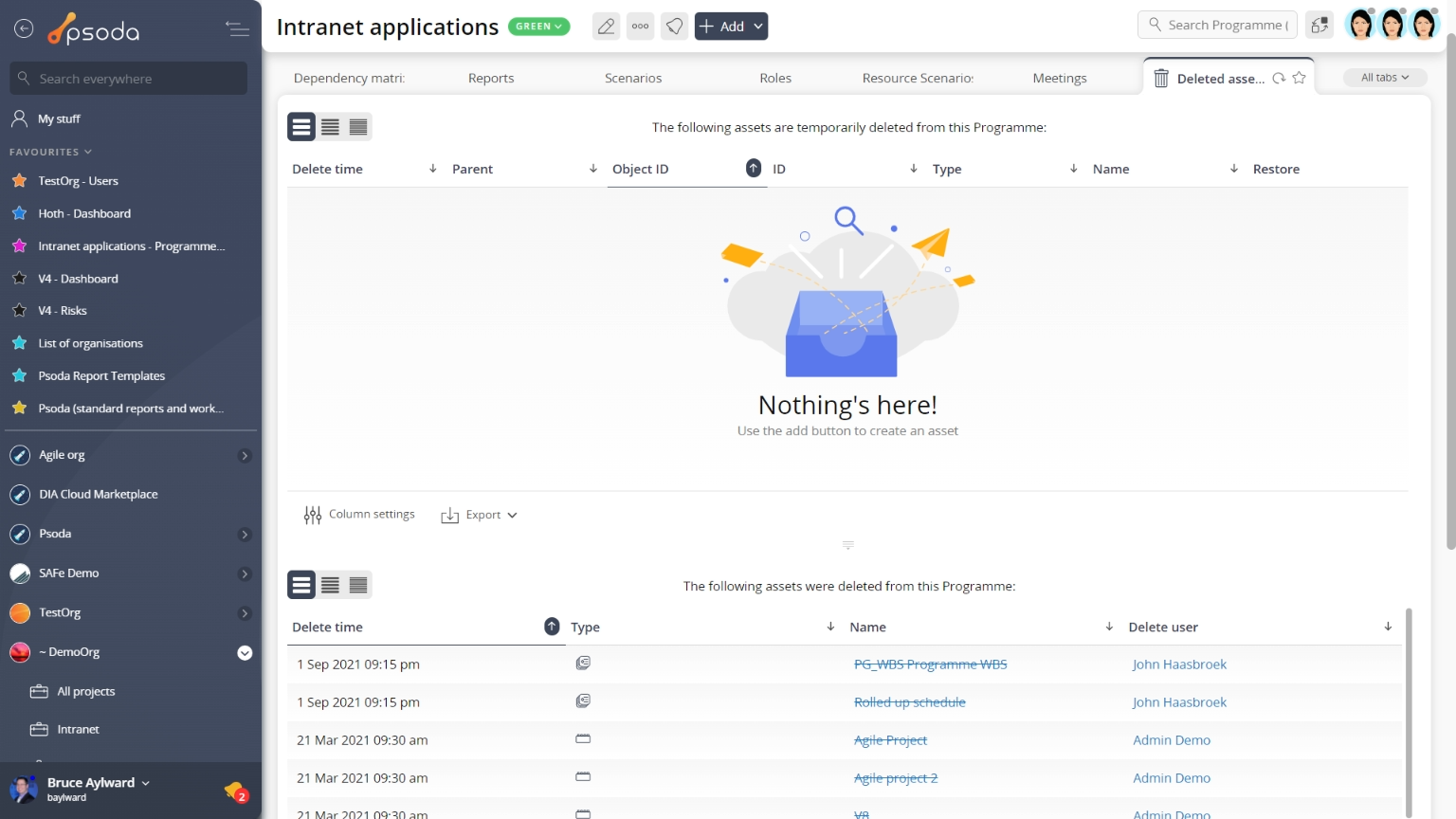Expand the Agile org organisation
This screenshot has height=819, width=1456.
(x=245, y=456)
